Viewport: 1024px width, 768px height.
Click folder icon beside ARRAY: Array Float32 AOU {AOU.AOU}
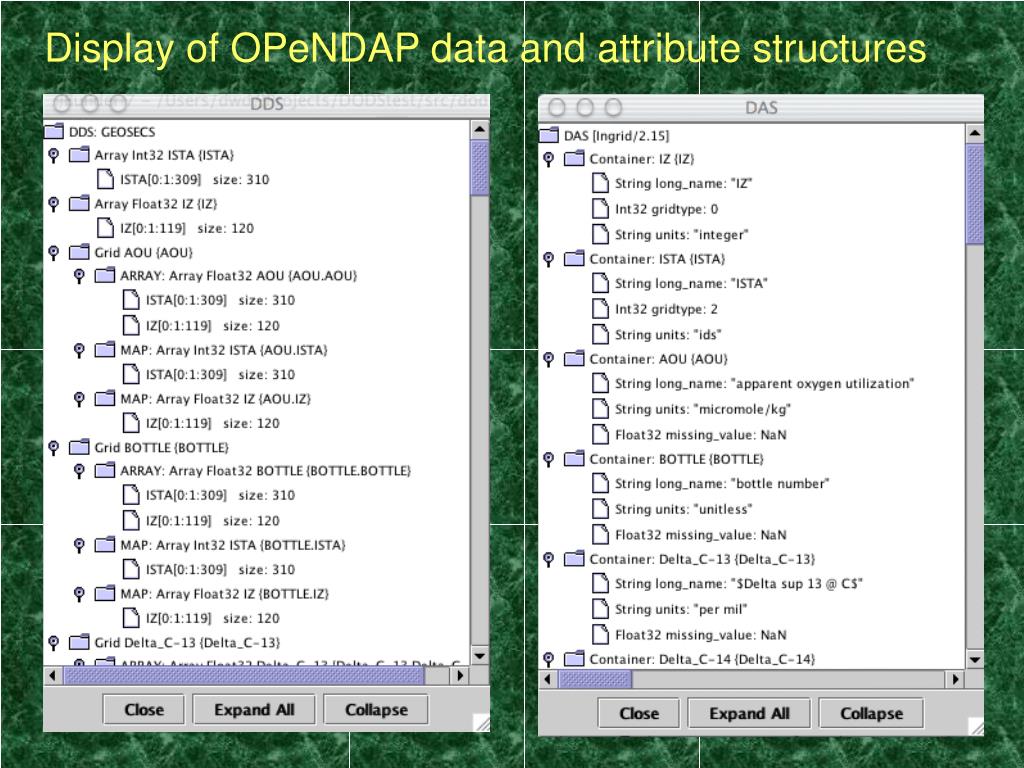(x=104, y=276)
